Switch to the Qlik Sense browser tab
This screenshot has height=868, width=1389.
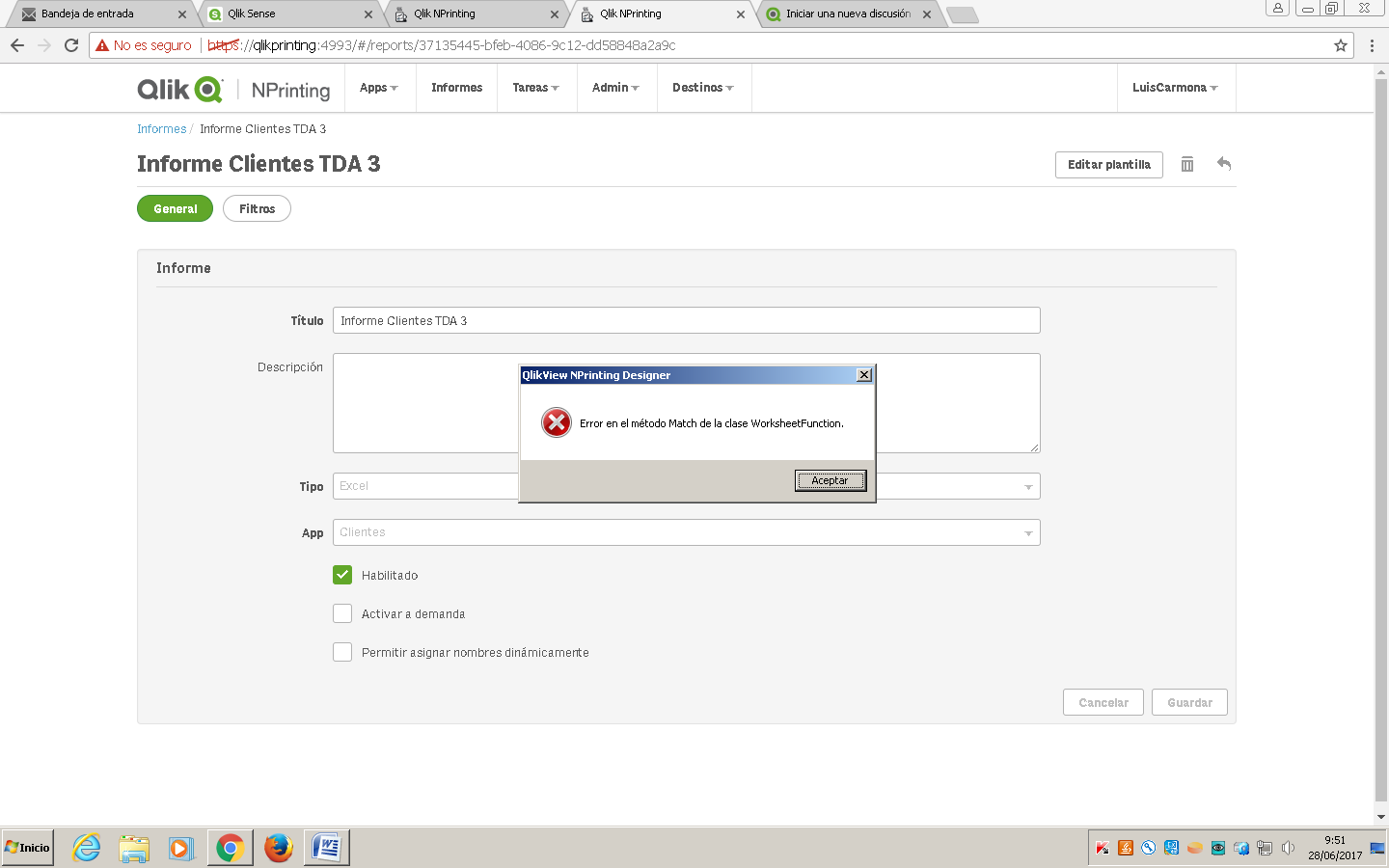click(x=290, y=14)
